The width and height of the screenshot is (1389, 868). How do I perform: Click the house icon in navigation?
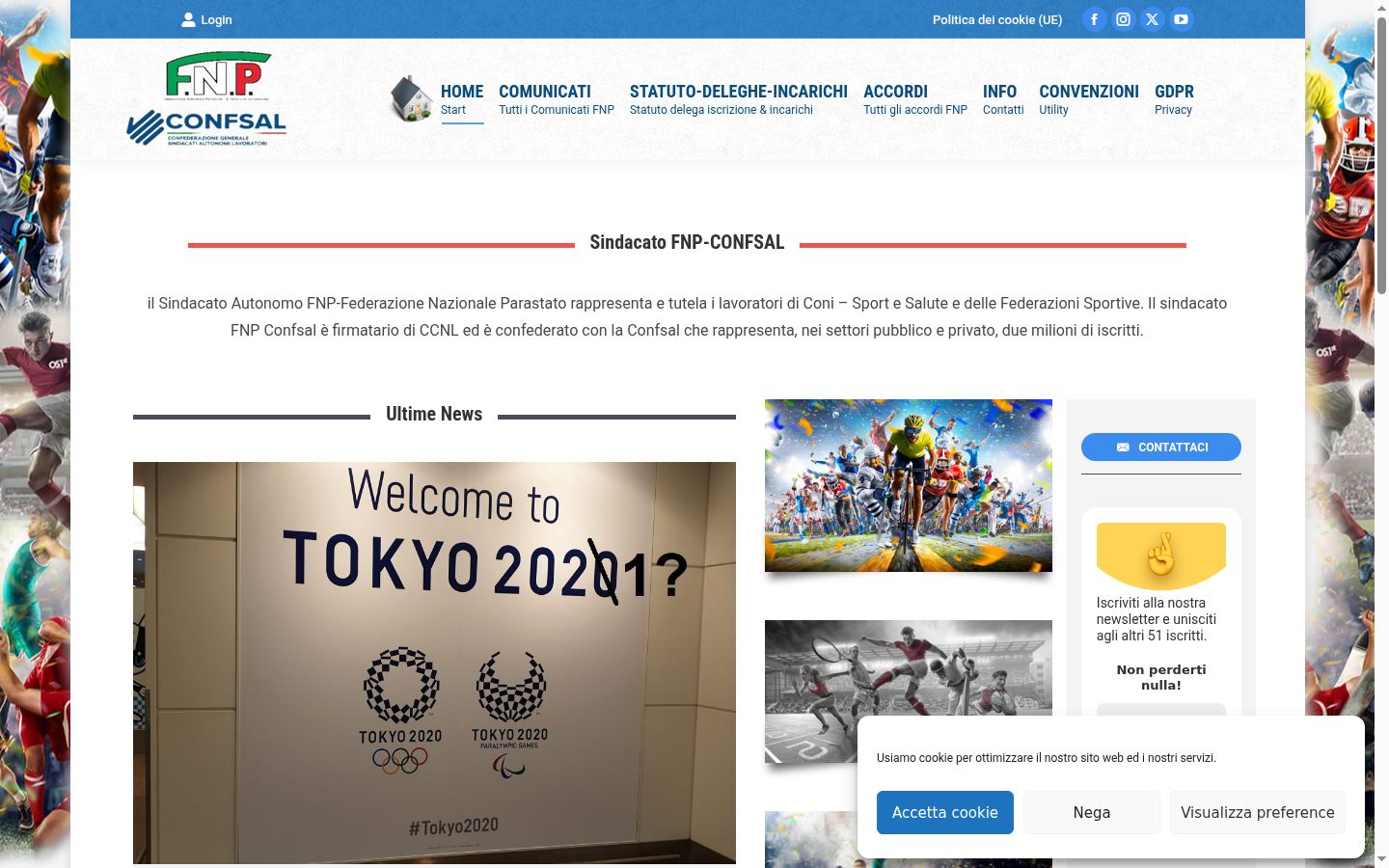411,98
